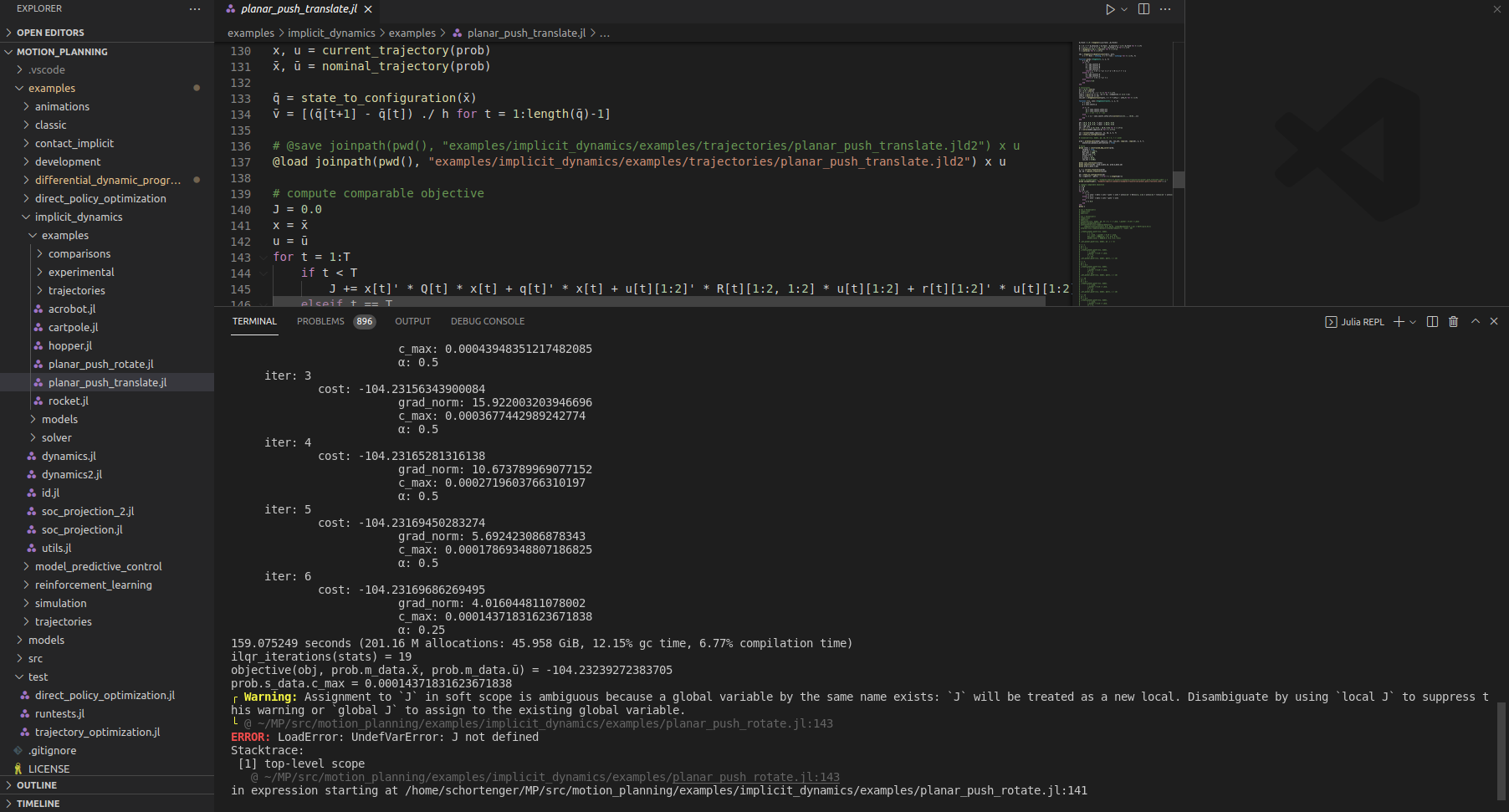This screenshot has height=812, width=1509.
Task: Expand the direct_policy_optimization folder
Action: point(107,199)
